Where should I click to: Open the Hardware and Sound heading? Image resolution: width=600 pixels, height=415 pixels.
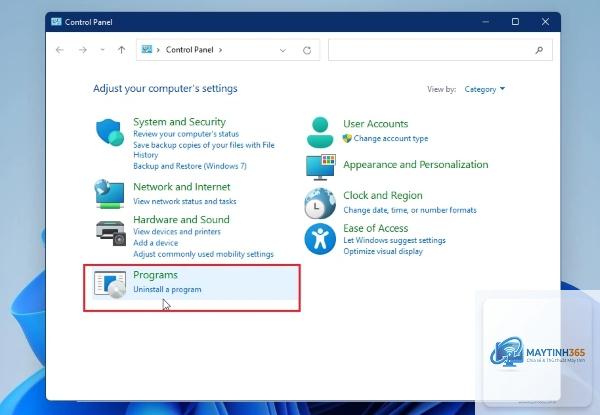(181, 220)
